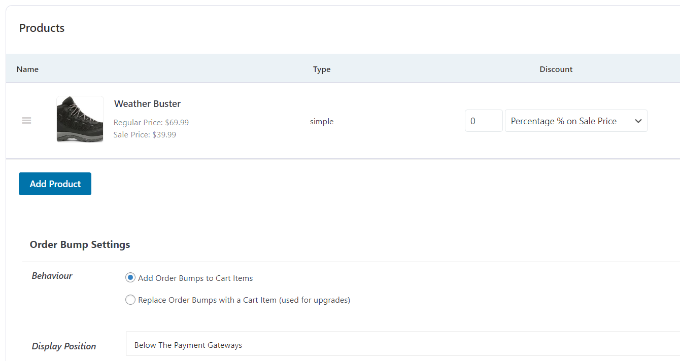Click the discount amount input field
680x361 pixels.
(x=484, y=121)
